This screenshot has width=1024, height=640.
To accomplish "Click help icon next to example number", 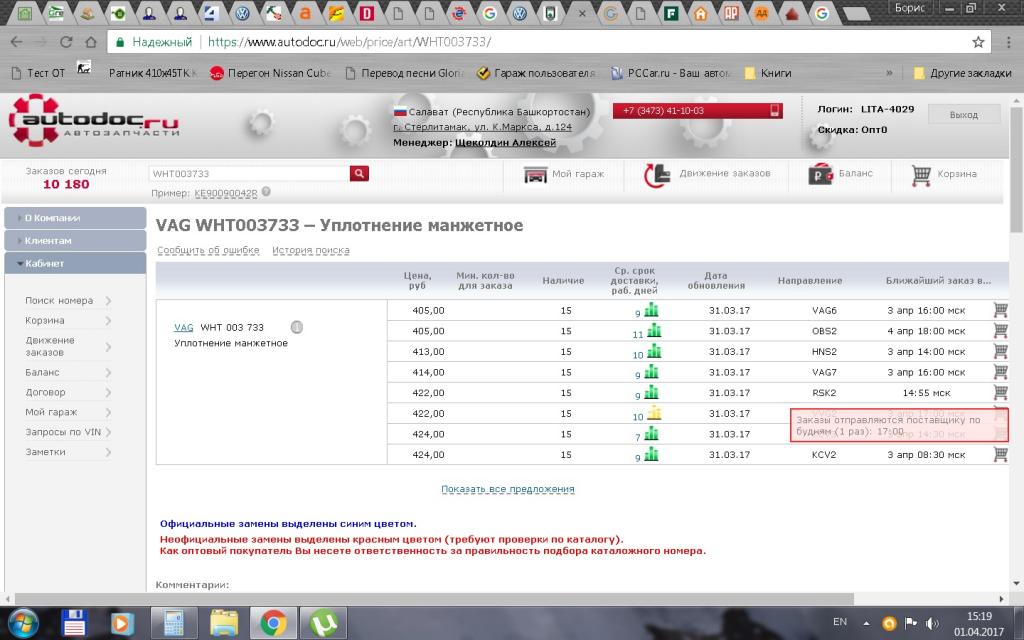I will coord(266,192).
